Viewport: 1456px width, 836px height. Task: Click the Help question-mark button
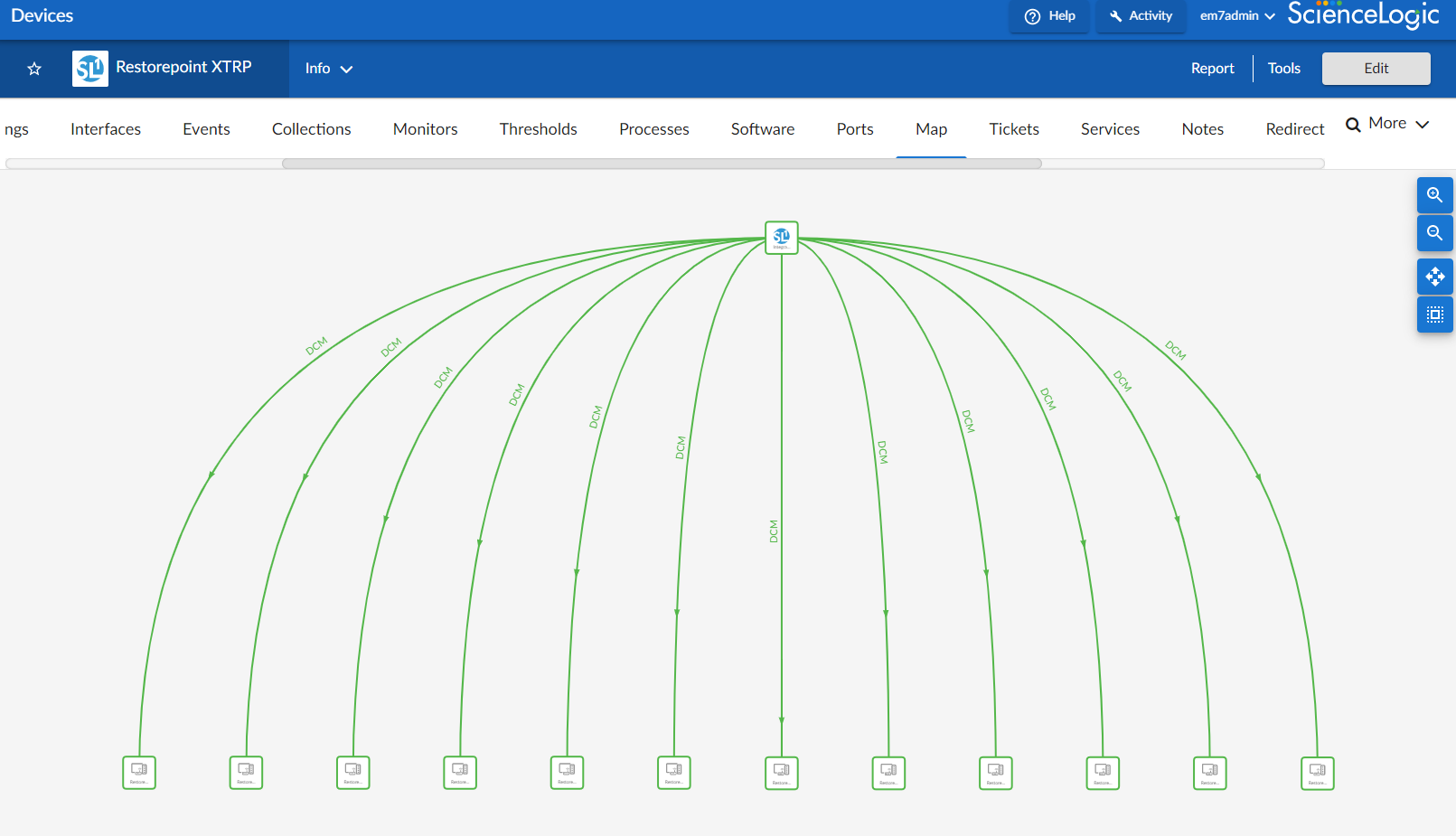tap(1049, 15)
